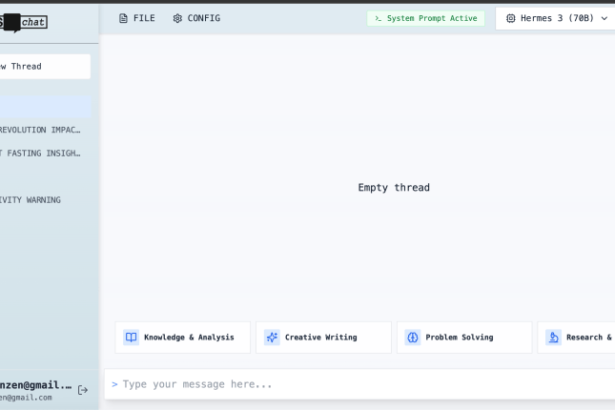Screen dimensions: 615x410
Task: Expand the model selector chevron
Action: click(604, 18)
